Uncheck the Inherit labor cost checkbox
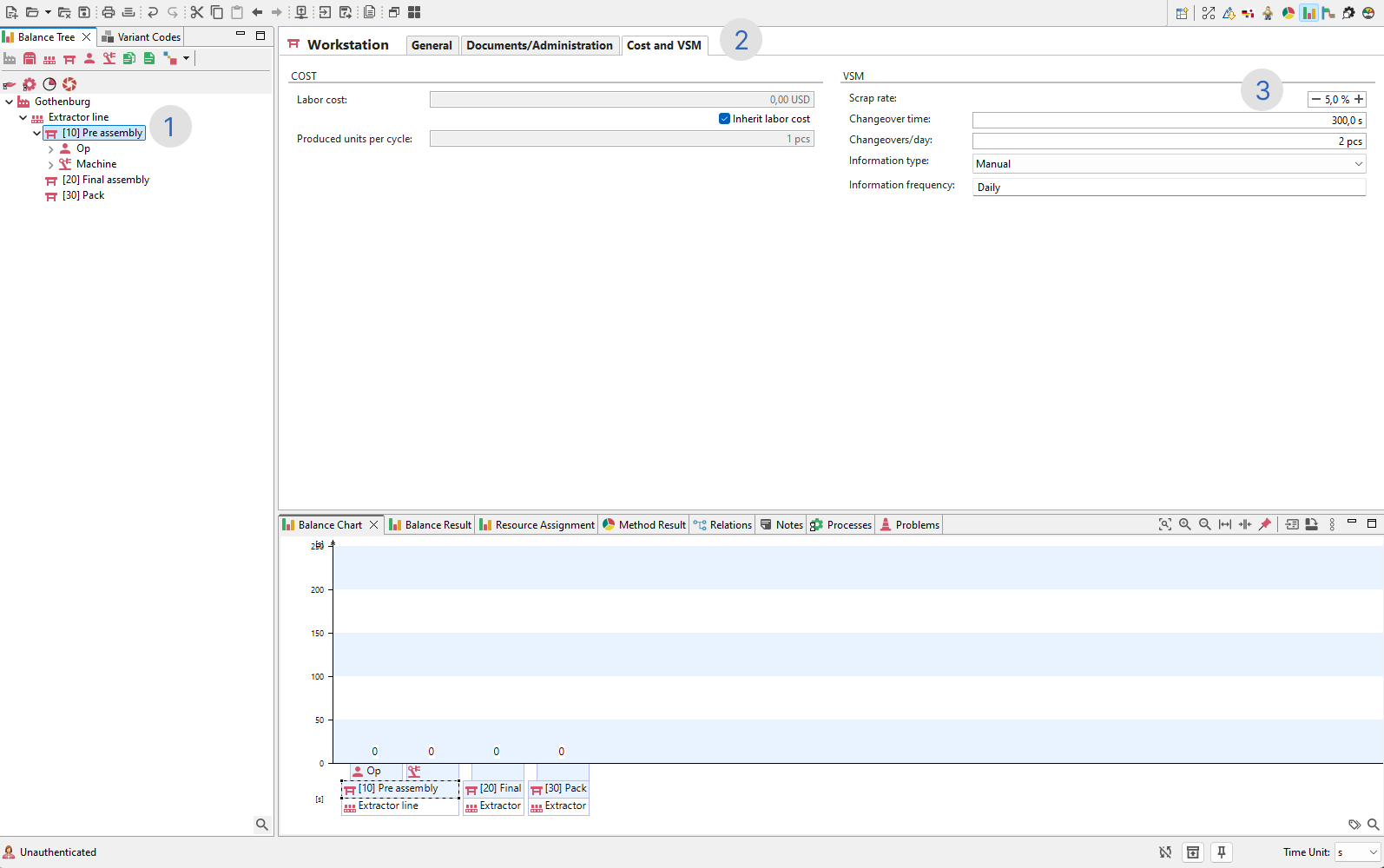The width and height of the screenshot is (1384, 868). coord(724,119)
